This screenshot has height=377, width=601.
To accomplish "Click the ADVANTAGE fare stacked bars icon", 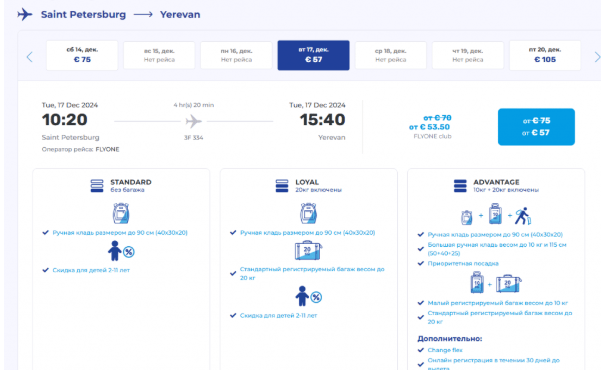I will click(460, 186).
